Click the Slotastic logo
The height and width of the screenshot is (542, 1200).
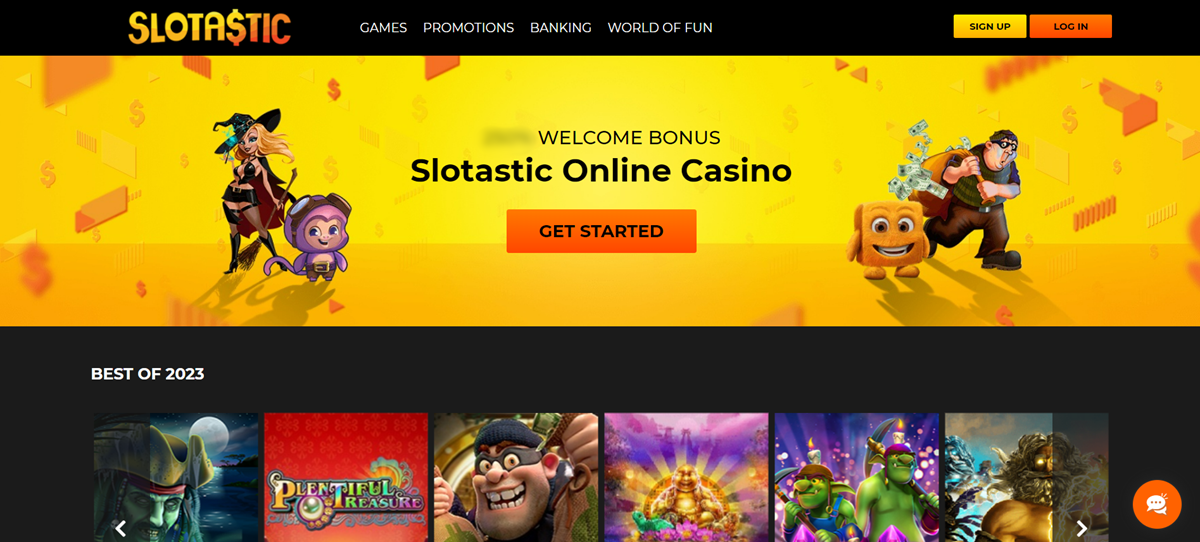(209, 27)
